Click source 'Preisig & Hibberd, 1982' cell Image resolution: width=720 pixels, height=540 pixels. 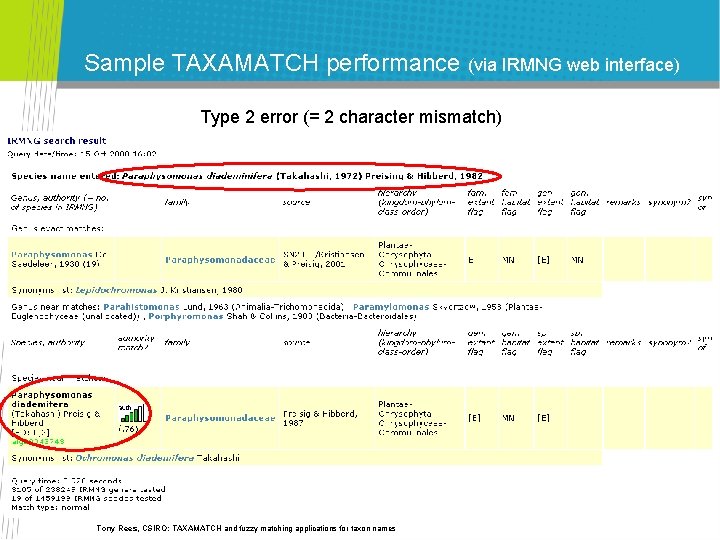click(x=320, y=418)
